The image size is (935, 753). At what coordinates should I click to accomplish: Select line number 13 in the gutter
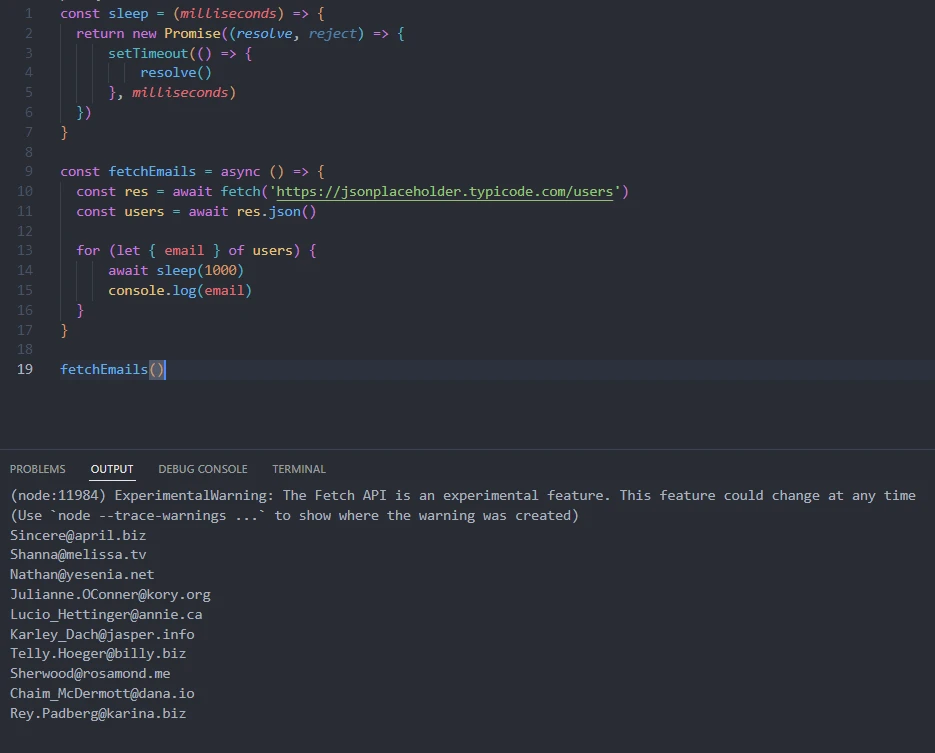pyautogui.click(x=25, y=250)
